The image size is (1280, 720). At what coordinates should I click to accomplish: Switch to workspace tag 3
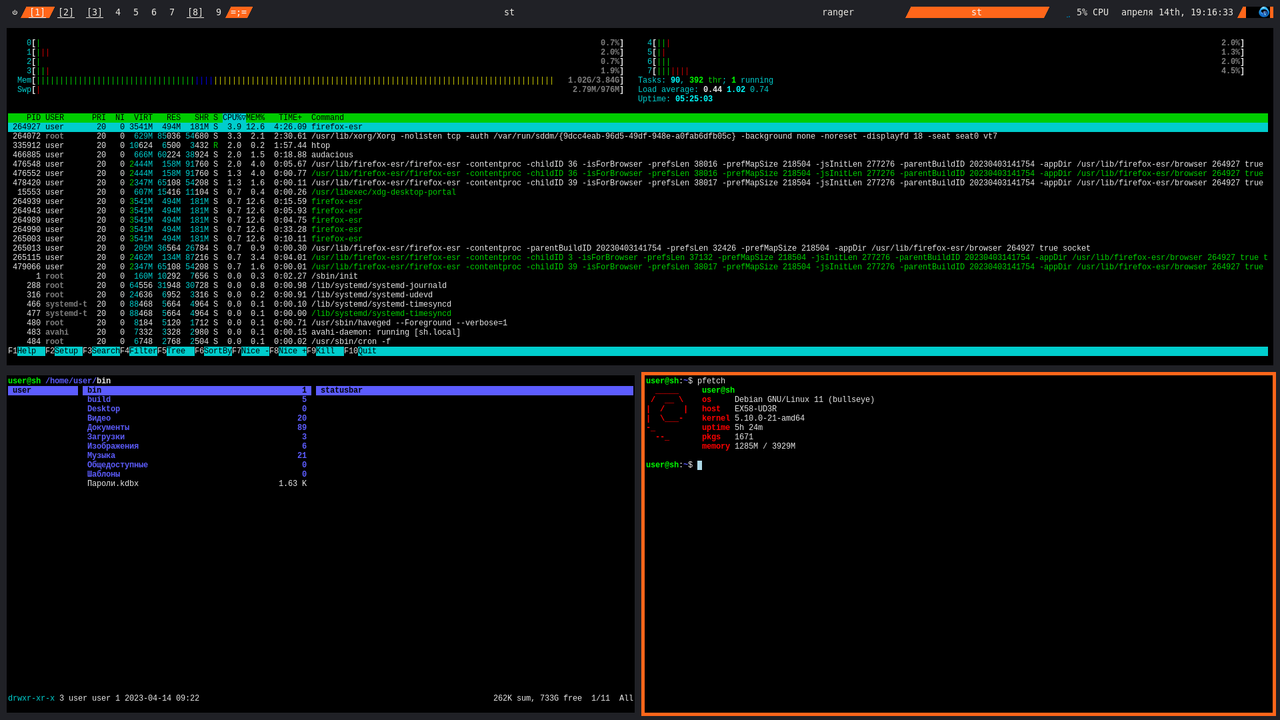pos(94,12)
